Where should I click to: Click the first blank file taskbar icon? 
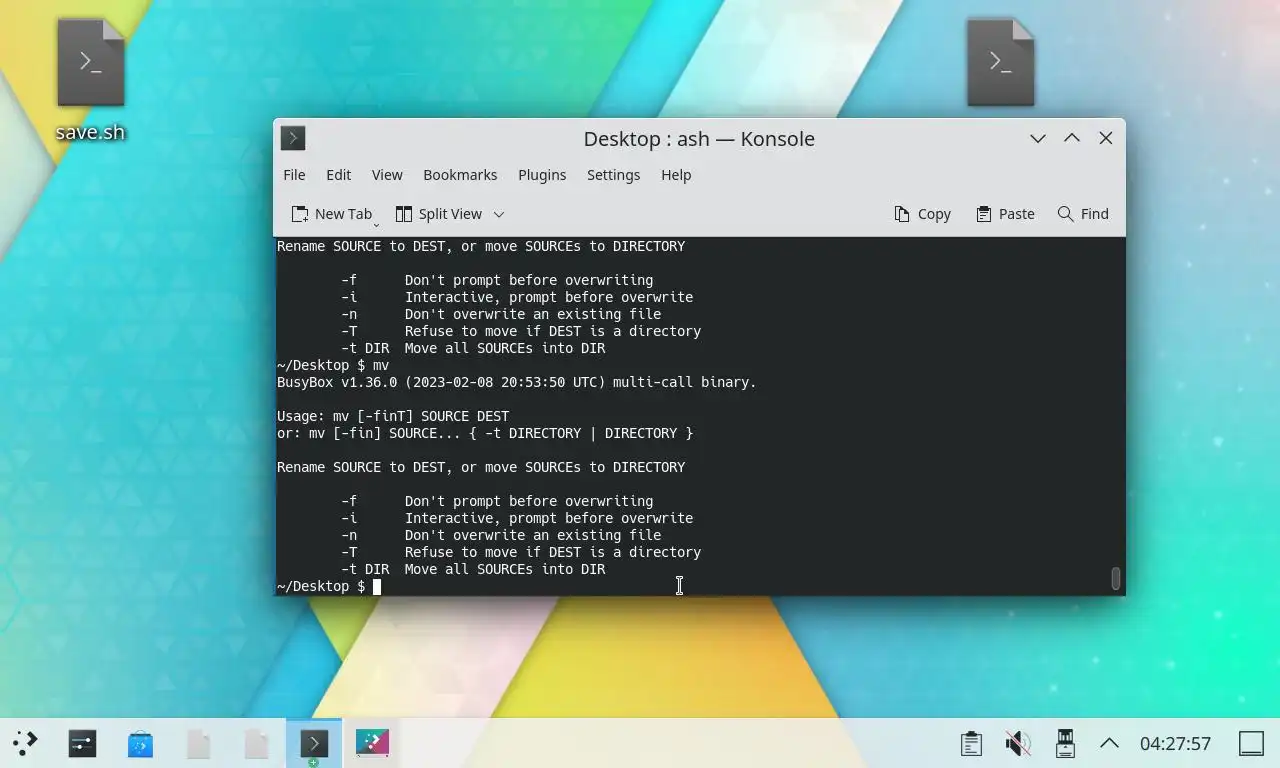pos(198,743)
